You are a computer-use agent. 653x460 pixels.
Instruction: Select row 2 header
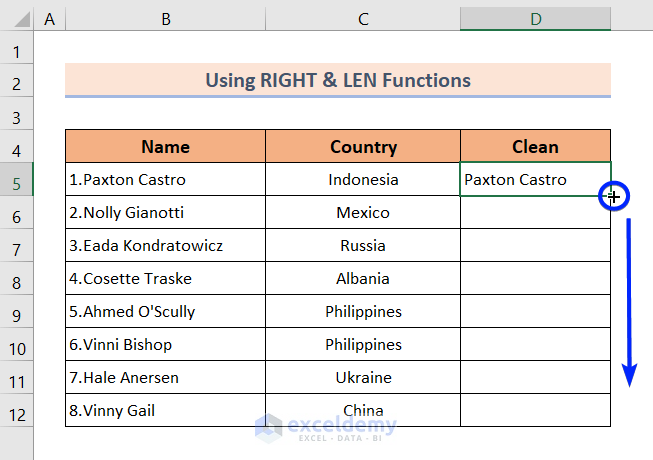16,81
